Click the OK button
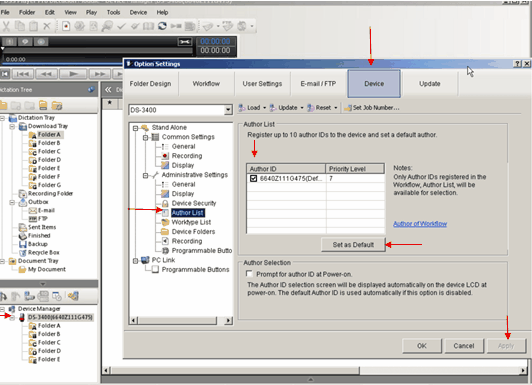Viewport: 532px width, 385px height. click(x=422, y=346)
